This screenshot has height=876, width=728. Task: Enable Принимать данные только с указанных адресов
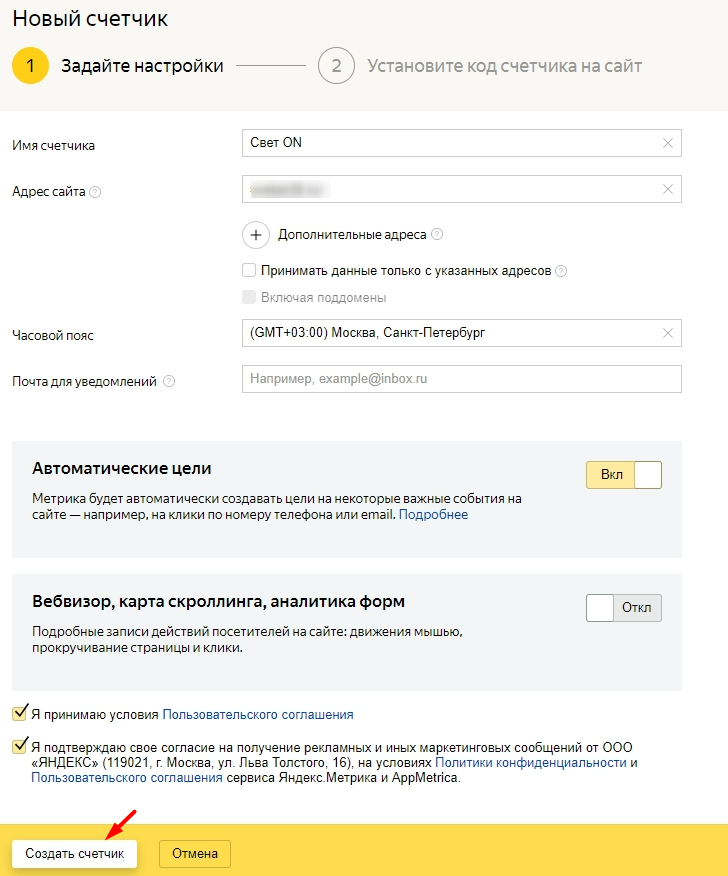coord(249,270)
